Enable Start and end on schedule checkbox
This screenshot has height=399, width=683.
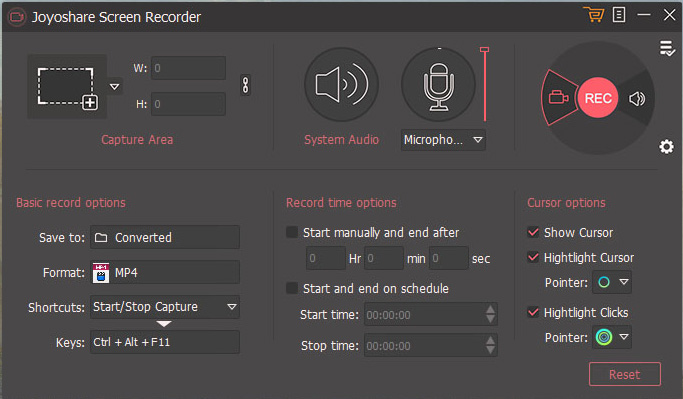click(292, 288)
